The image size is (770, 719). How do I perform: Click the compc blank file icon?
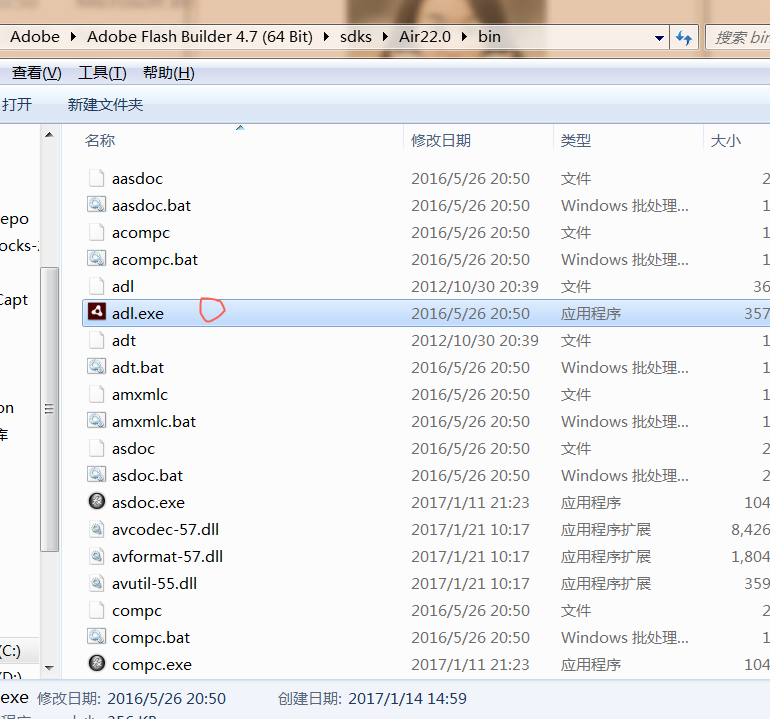[96, 610]
